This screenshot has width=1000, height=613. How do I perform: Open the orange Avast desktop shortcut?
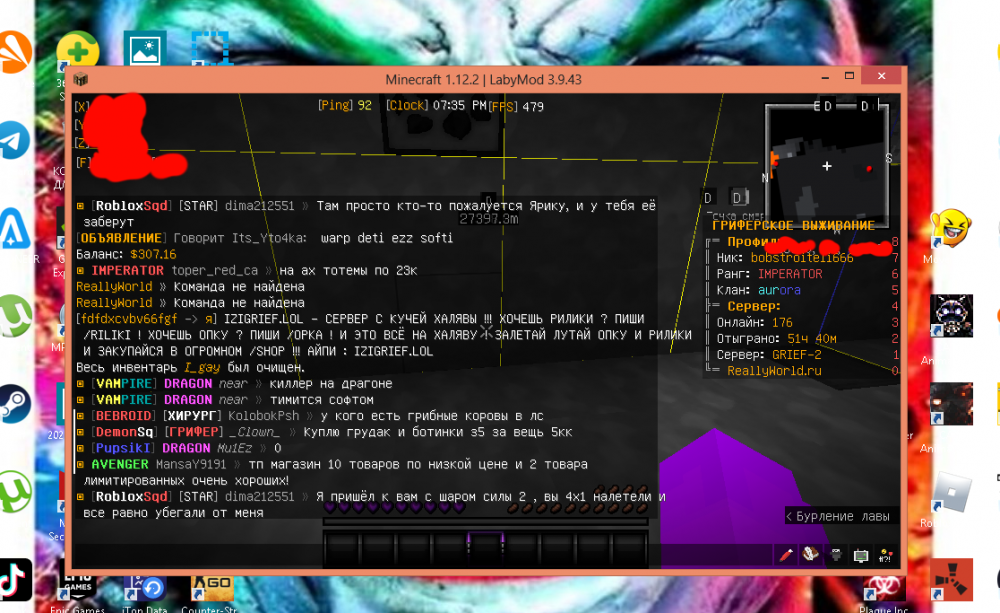click(x=15, y=52)
